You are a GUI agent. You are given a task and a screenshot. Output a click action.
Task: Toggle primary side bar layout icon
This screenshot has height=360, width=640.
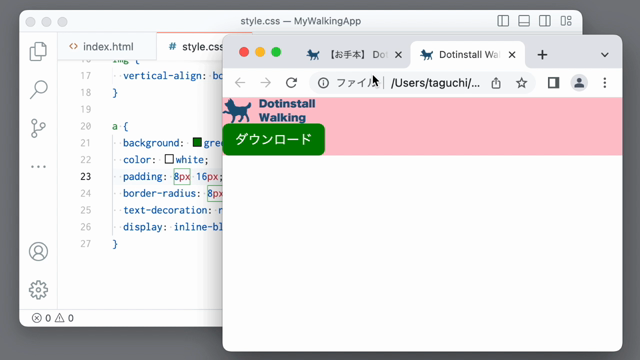pyautogui.click(x=503, y=21)
